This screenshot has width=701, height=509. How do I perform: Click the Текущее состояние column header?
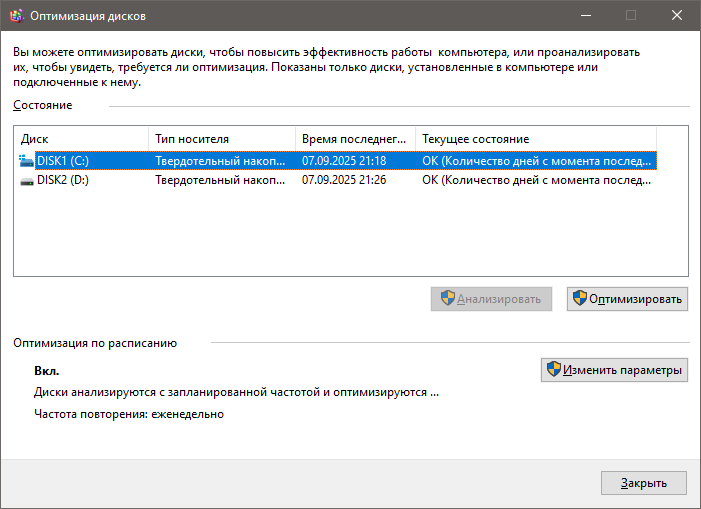point(535,139)
